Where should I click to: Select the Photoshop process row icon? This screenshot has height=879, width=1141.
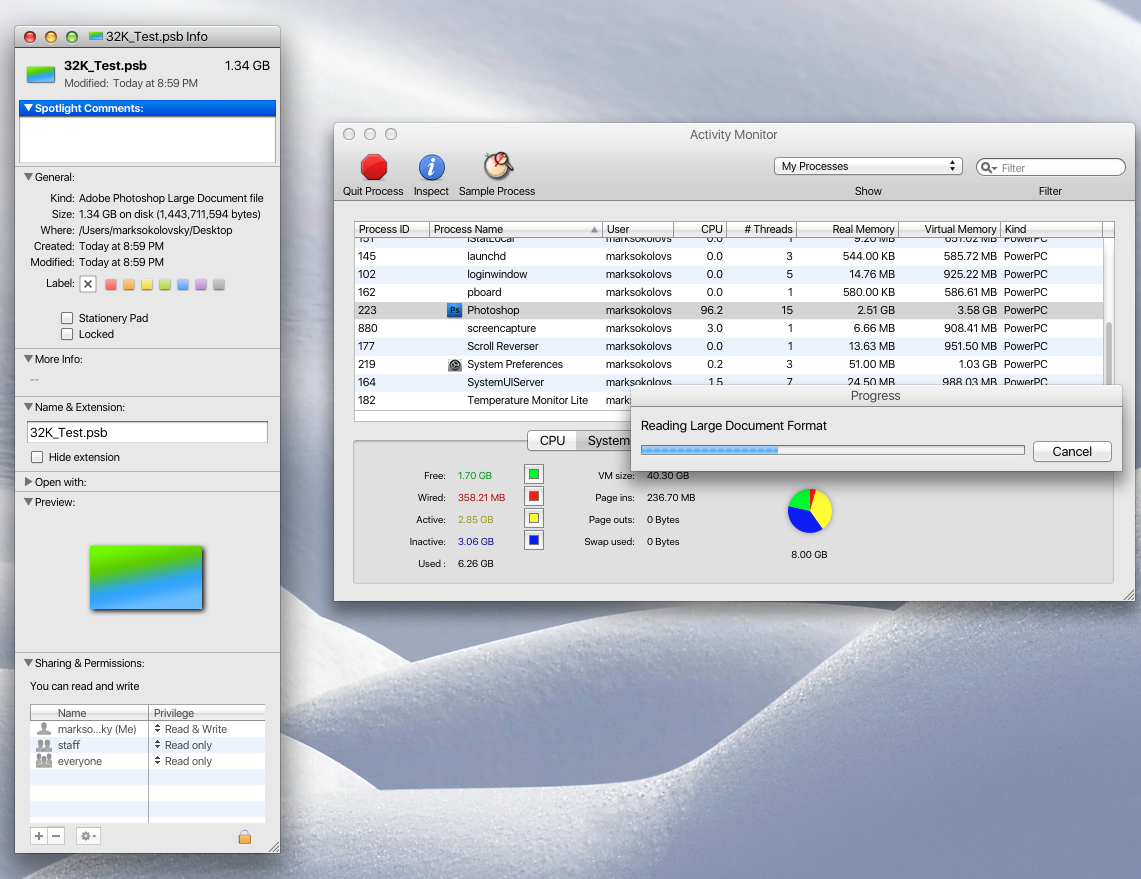[x=454, y=311]
